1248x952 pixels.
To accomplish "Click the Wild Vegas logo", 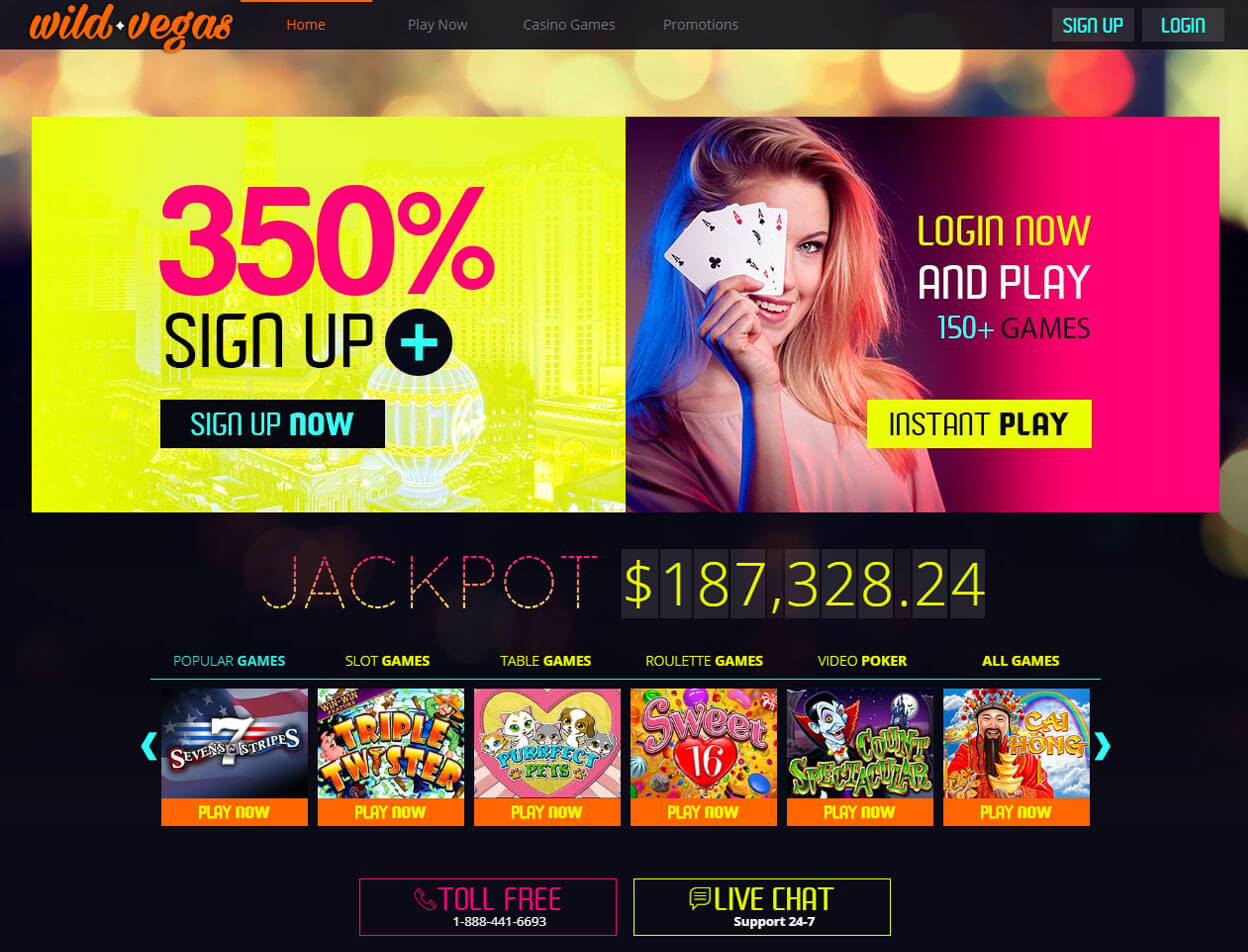I will 131,28.
